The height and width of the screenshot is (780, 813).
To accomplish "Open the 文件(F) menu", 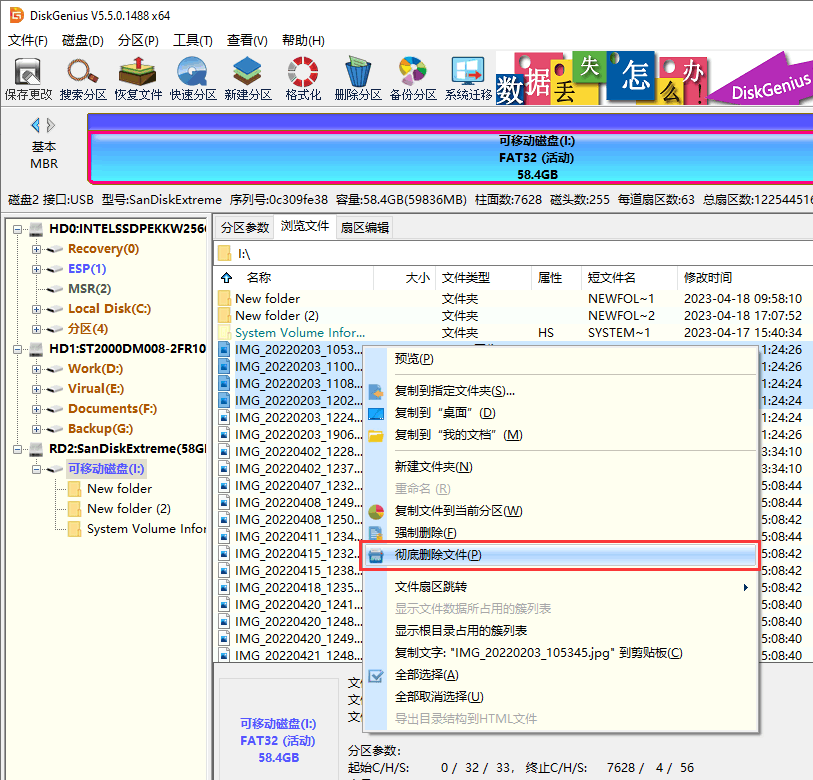I will click(28, 40).
